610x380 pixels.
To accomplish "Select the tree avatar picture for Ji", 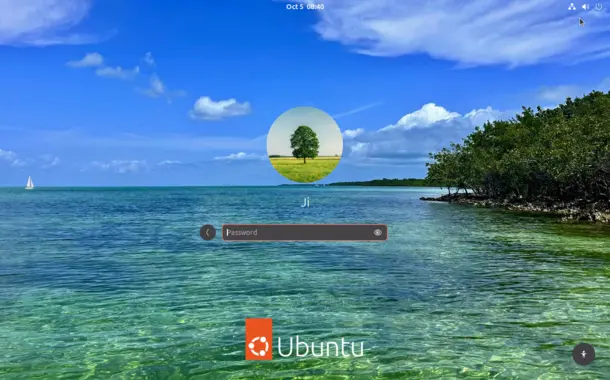I will pyautogui.click(x=305, y=145).
